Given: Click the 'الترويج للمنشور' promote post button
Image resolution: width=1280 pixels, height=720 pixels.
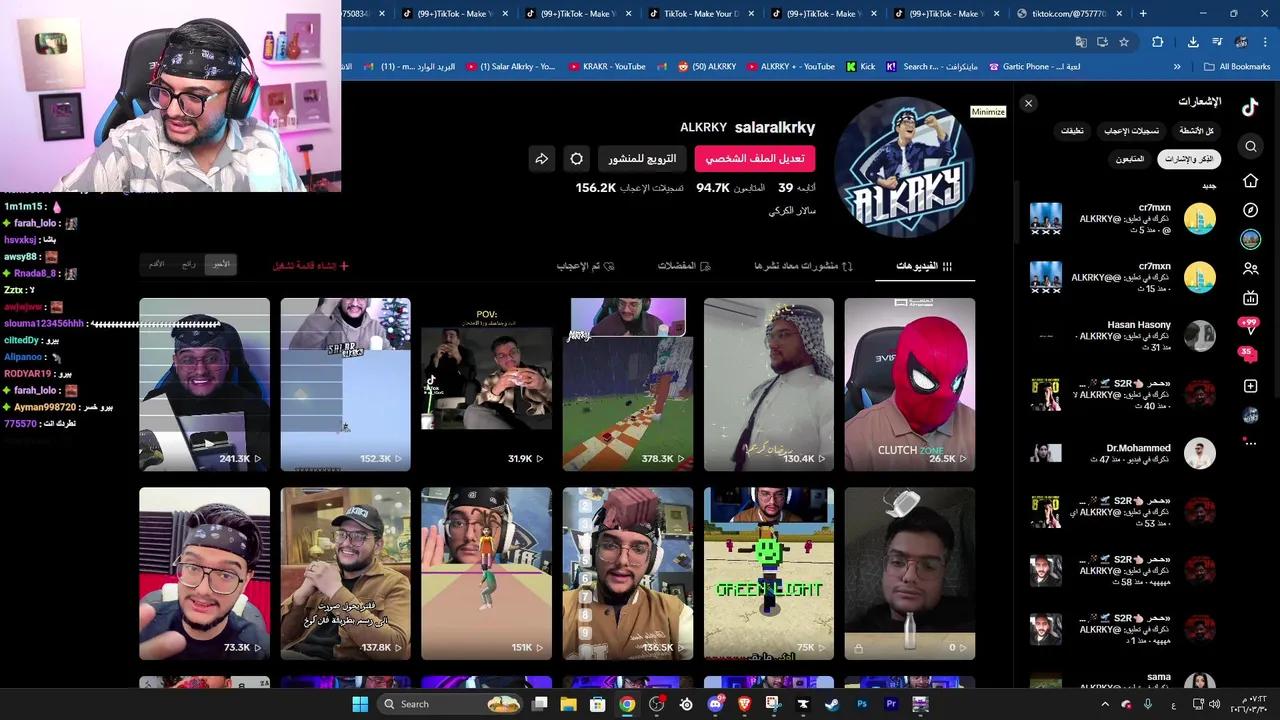Looking at the screenshot, I should tap(642, 158).
